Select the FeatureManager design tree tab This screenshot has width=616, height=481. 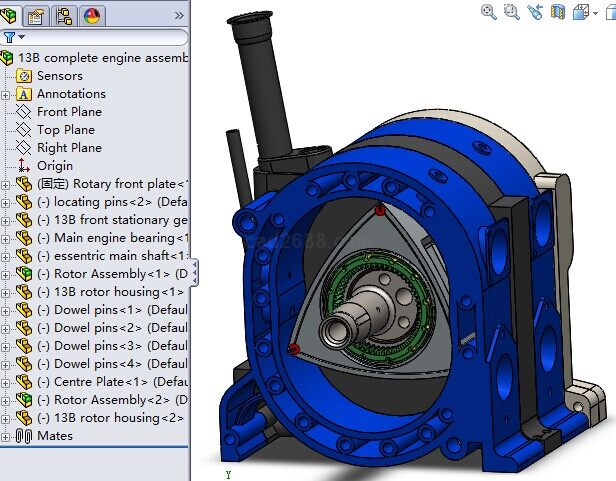10,15
